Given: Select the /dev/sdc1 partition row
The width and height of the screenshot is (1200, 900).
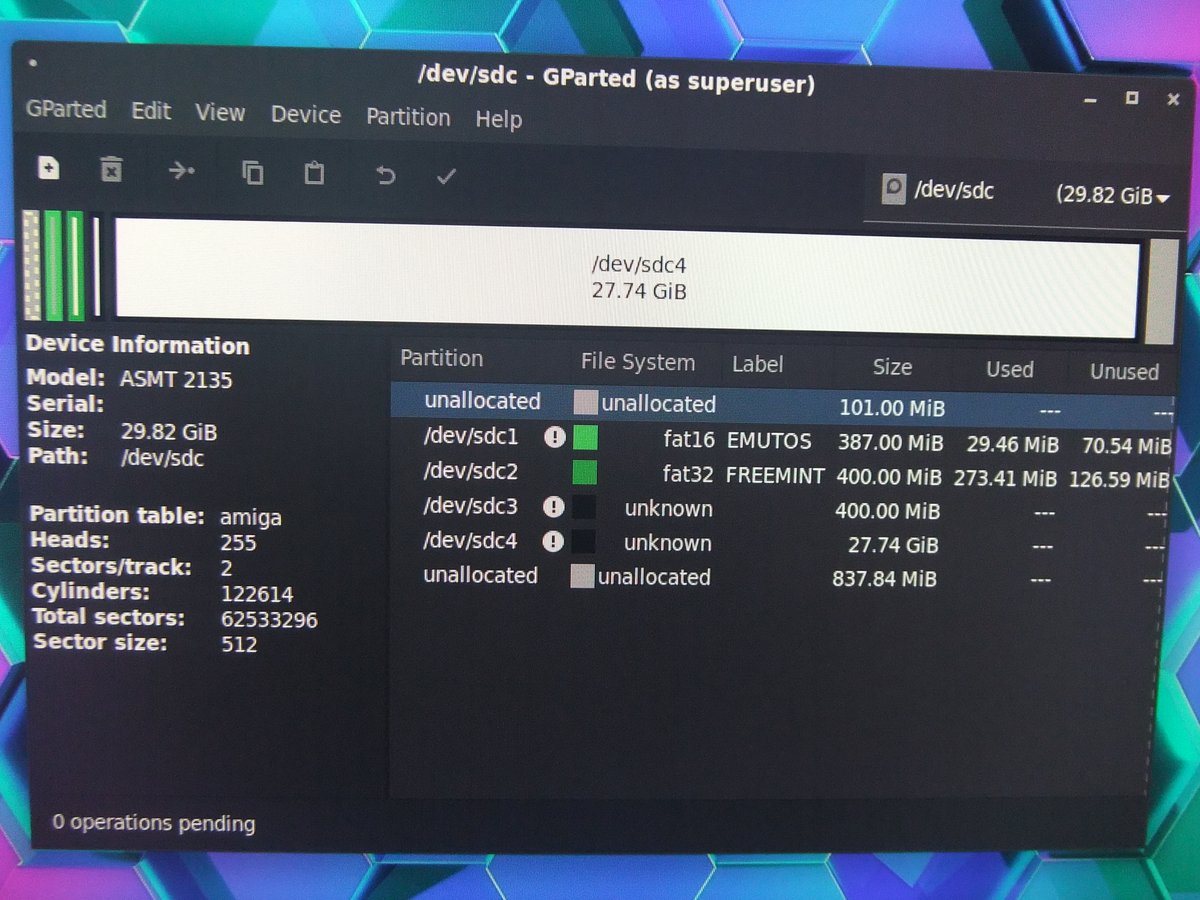Looking at the screenshot, I should tap(781, 440).
